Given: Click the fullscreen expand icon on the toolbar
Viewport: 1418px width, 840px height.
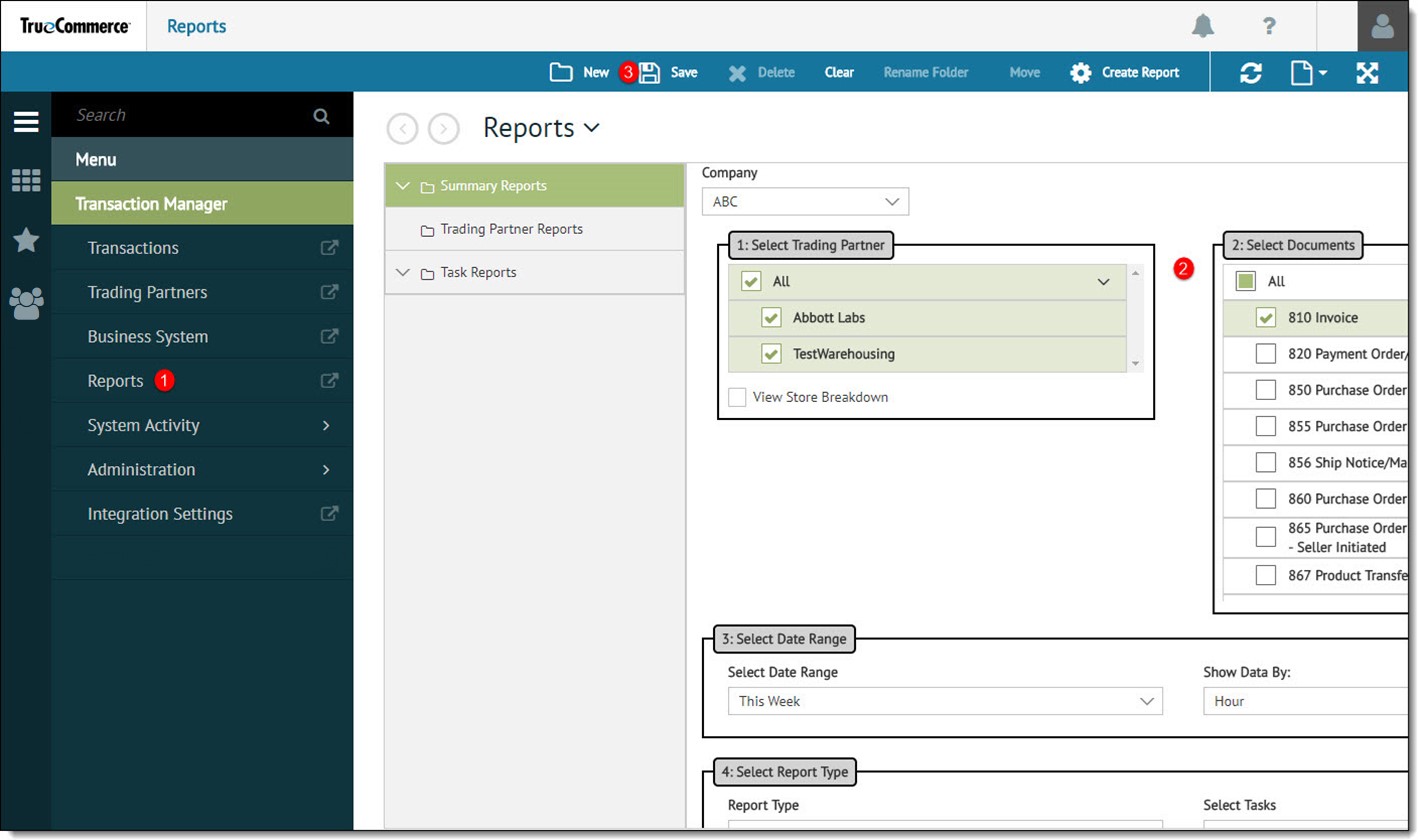Looking at the screenshot, I should click(x=1367, y=71).
